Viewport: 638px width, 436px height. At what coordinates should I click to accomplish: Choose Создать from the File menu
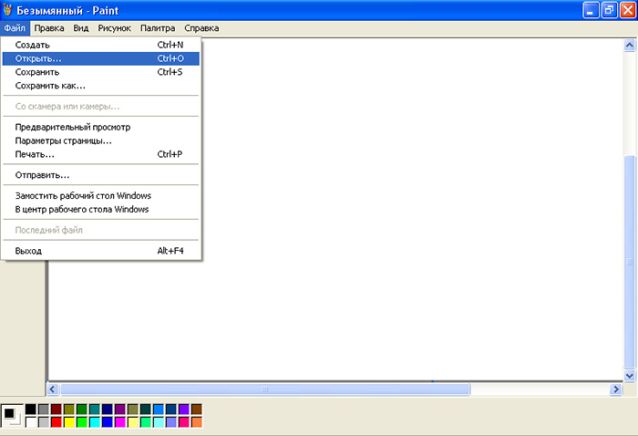pyautogui.click(x=101, y=45)
